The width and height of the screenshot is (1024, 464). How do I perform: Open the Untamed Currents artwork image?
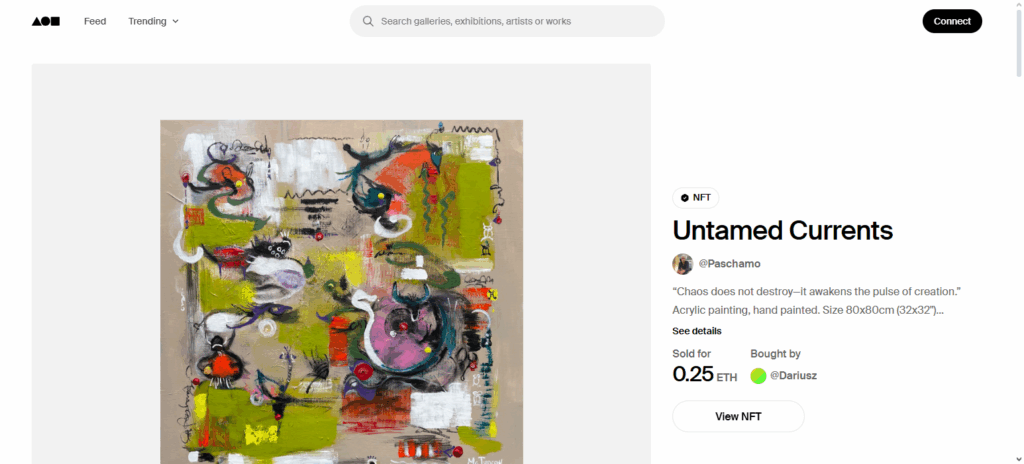pyautogui.click(x=342, y=292)
